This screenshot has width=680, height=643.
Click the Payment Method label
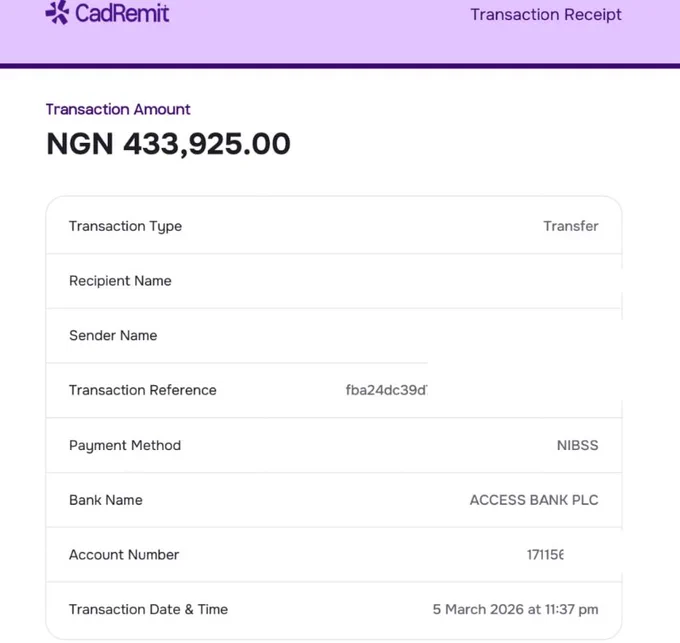[x=125, y=446]
